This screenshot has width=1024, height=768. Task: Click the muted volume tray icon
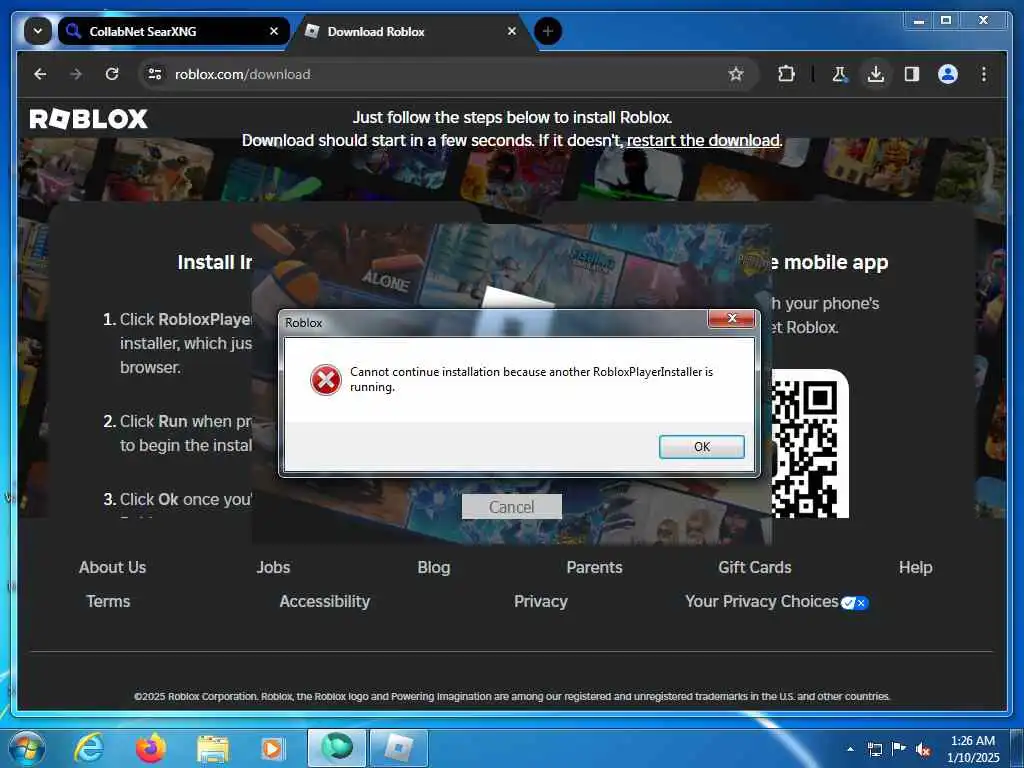tap(923, 750)
